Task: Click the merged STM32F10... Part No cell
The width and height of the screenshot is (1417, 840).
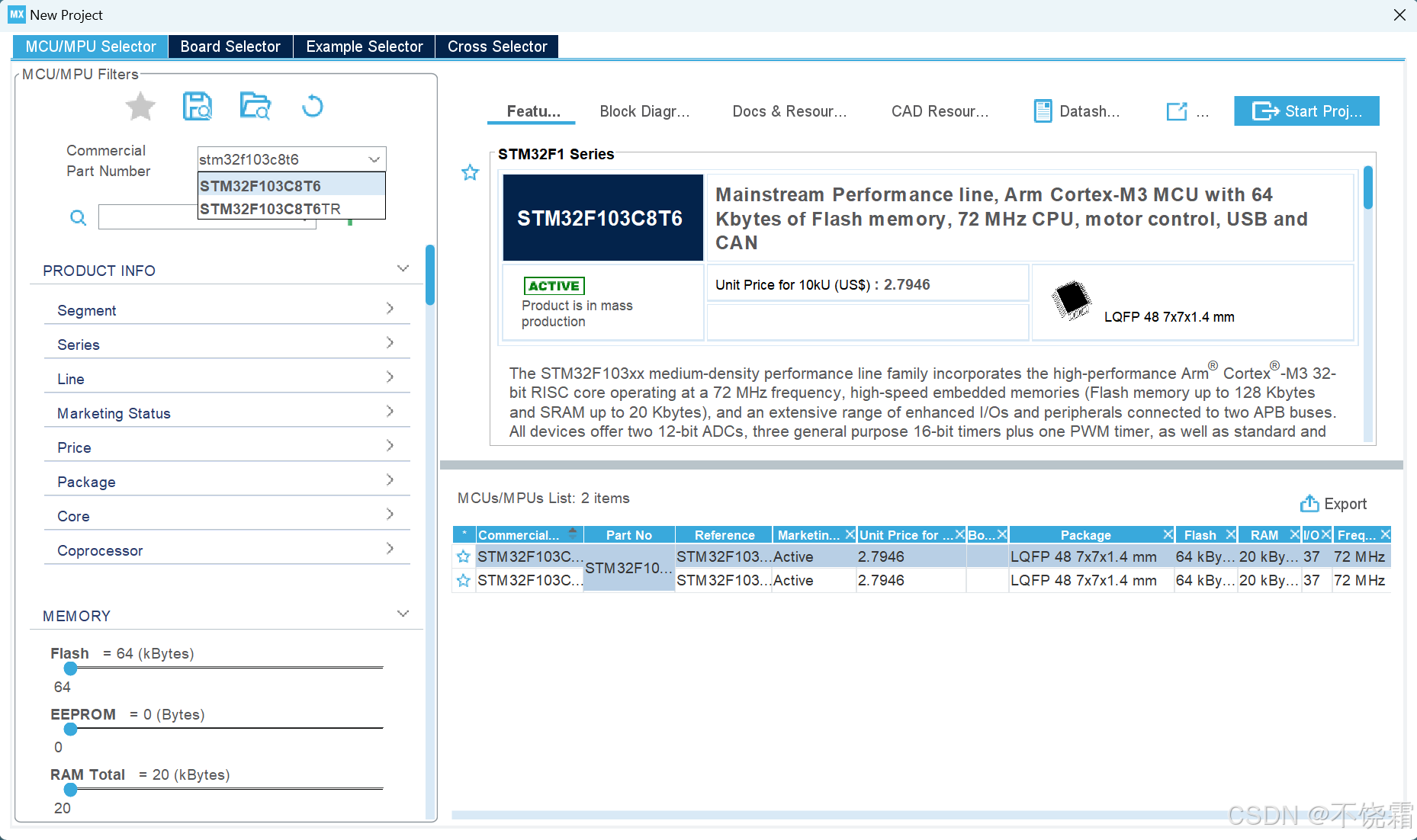Action: pos(629,568)
